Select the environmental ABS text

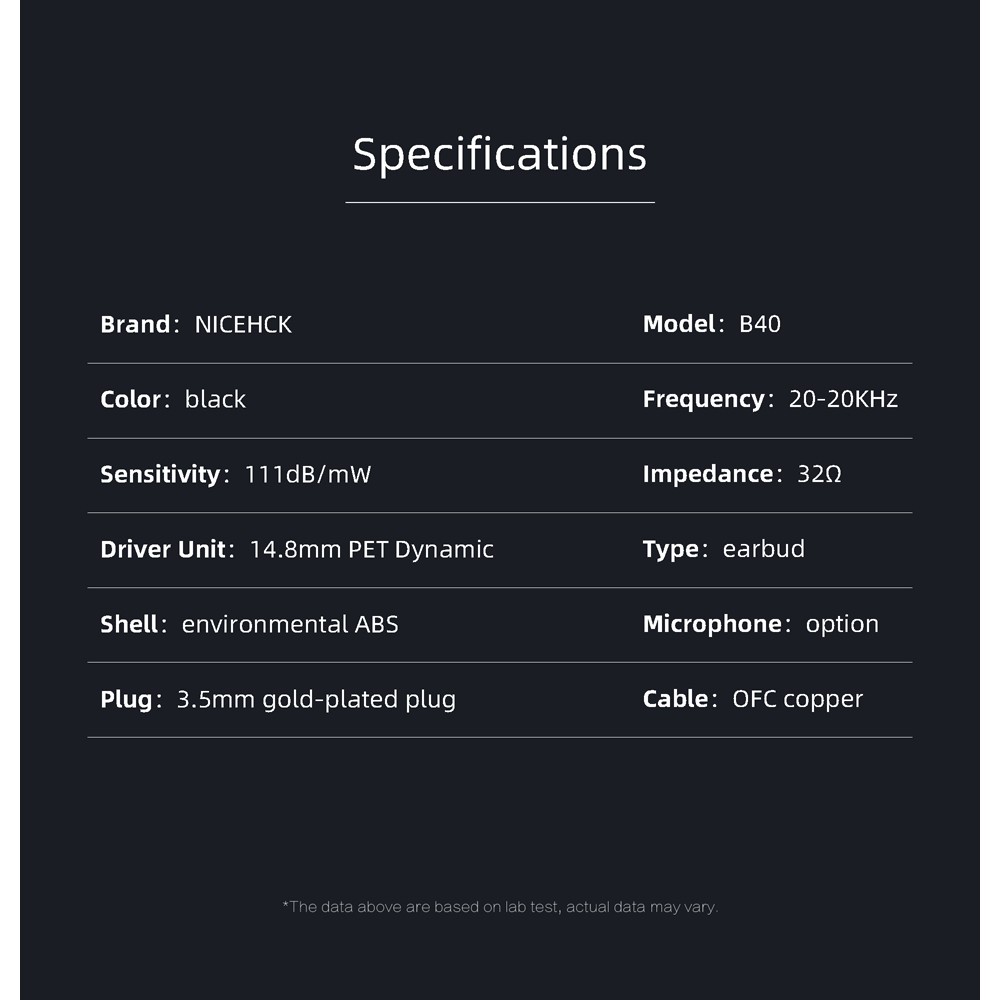pos(290,624)
